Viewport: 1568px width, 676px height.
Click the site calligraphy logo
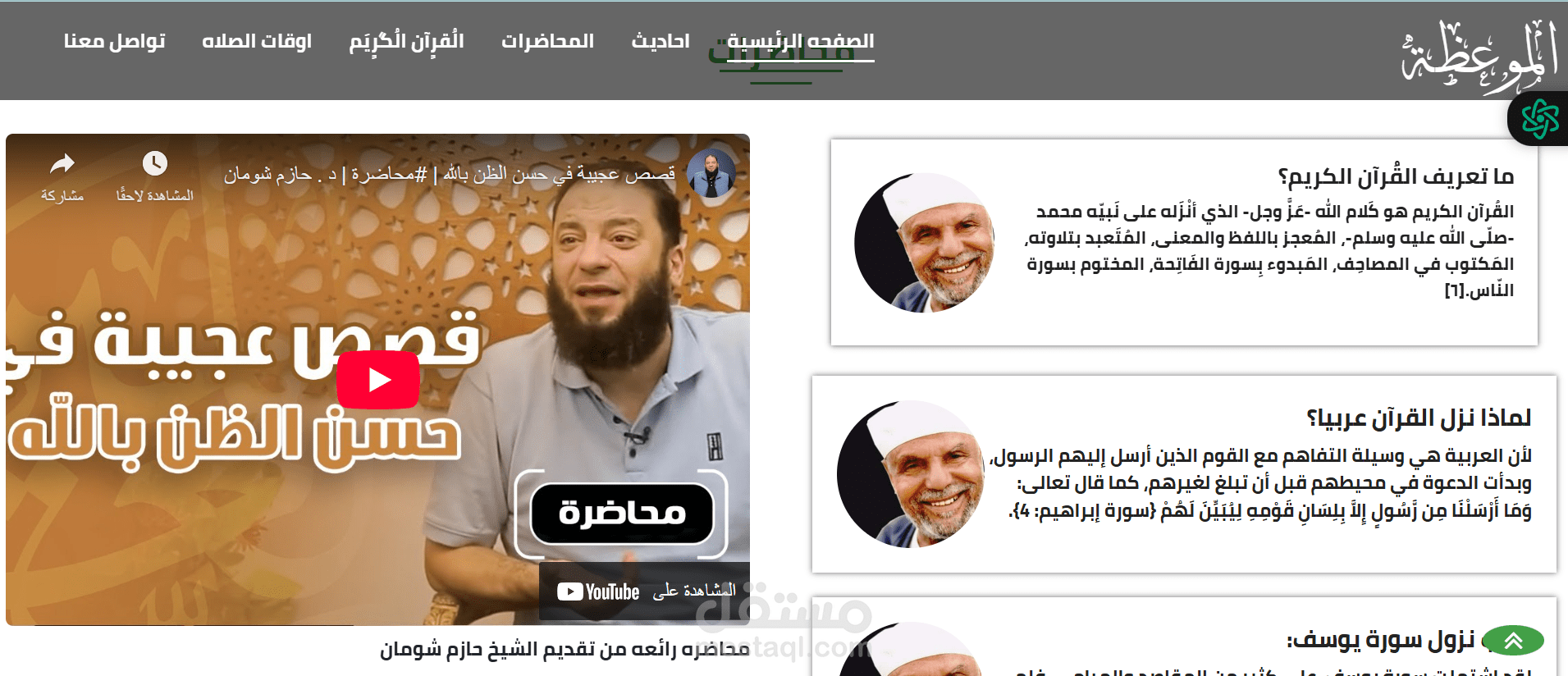point(1479,55)
